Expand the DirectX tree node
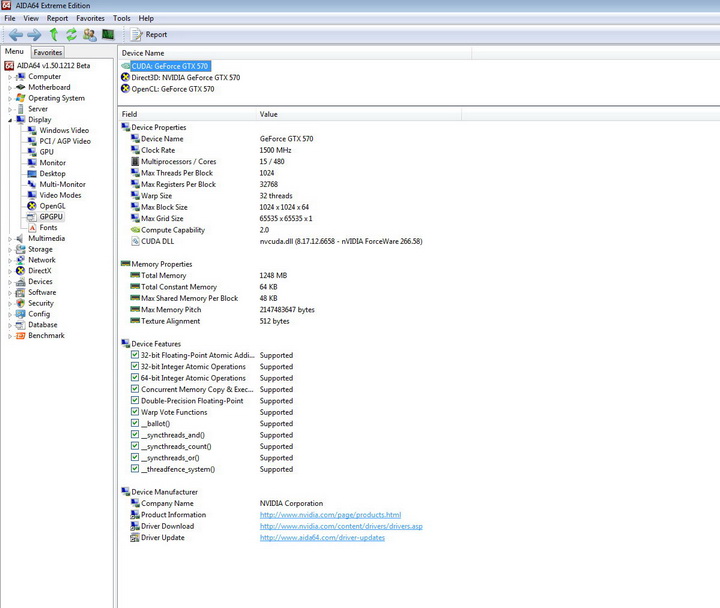This screenshot has height=608, width=720. [10, 271]
